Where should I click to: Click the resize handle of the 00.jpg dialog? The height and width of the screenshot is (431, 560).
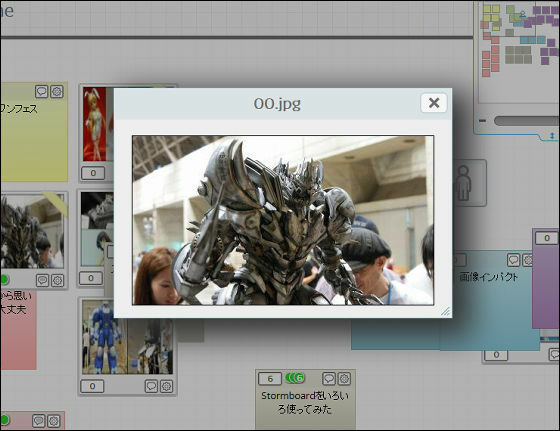(445, 311)
